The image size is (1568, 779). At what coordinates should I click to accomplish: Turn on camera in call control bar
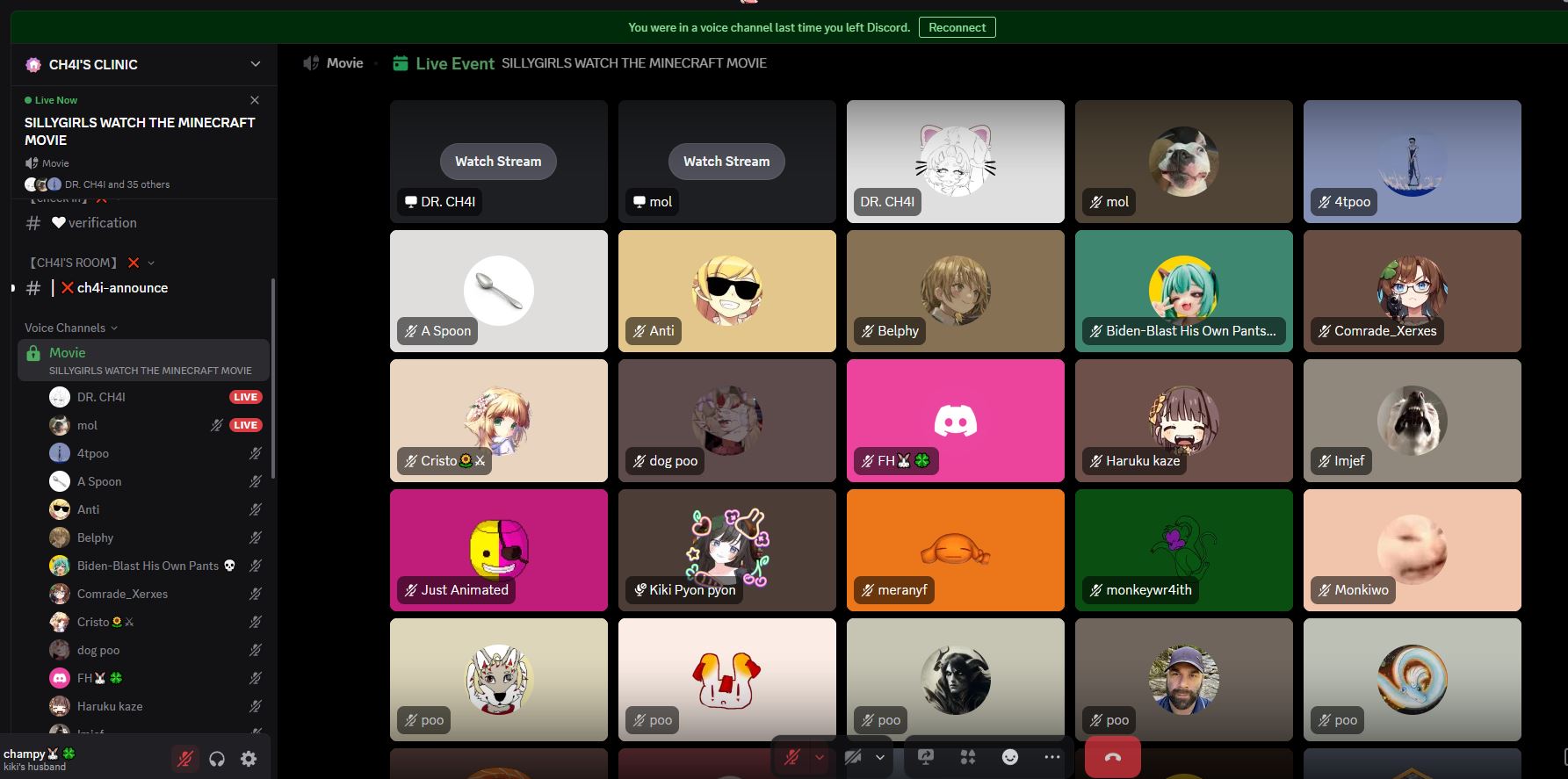pyautogui.click(x=852, y=757)
